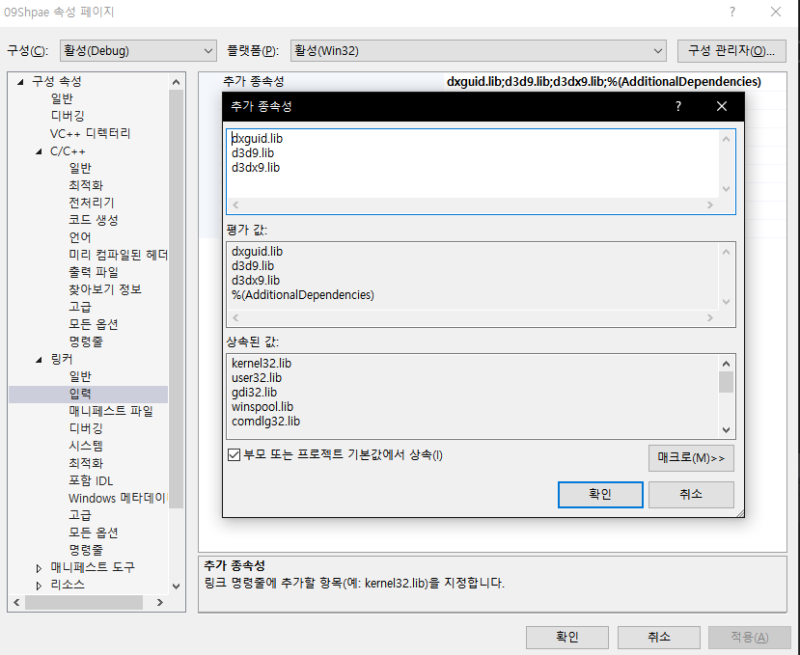
Task: Collapse the 링커 tree node
Action: pos(39,360)
